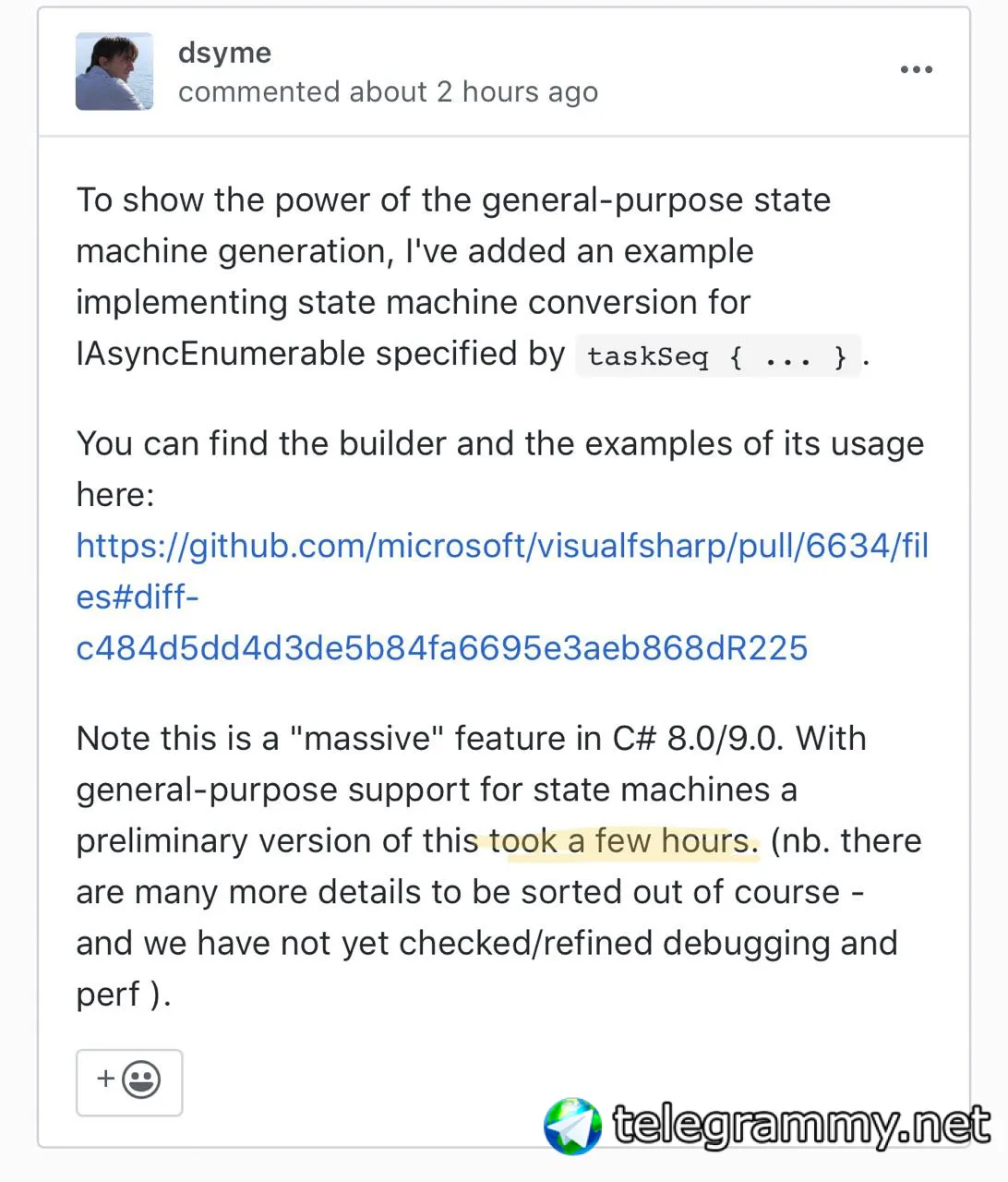
Task: Click the highlighted "took a few hours" text
Action: click(x=624, y=841)
